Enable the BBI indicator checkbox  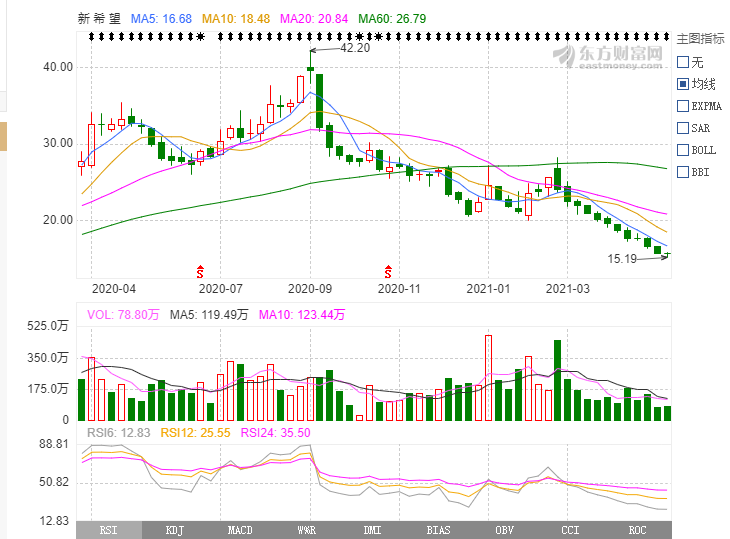coord(683,172)
